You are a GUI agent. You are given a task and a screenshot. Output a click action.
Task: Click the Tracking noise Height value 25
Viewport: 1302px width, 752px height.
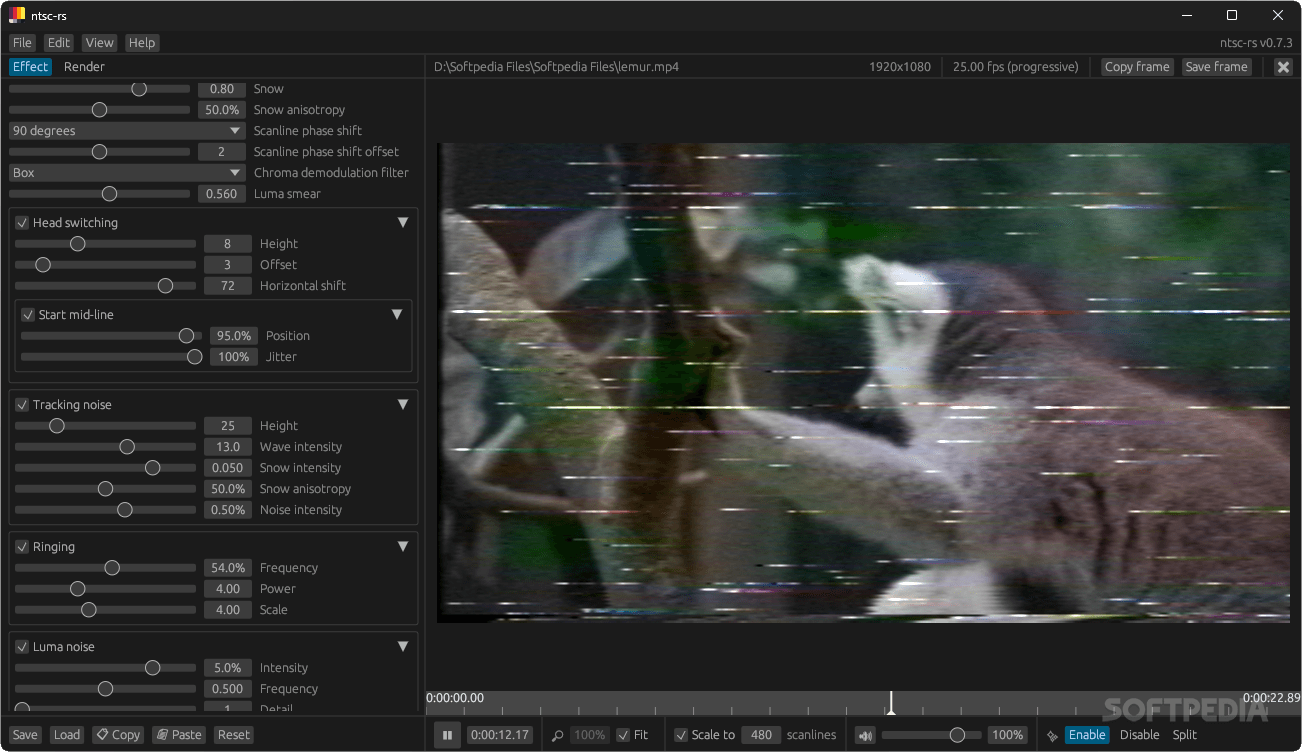click(228, 426)
